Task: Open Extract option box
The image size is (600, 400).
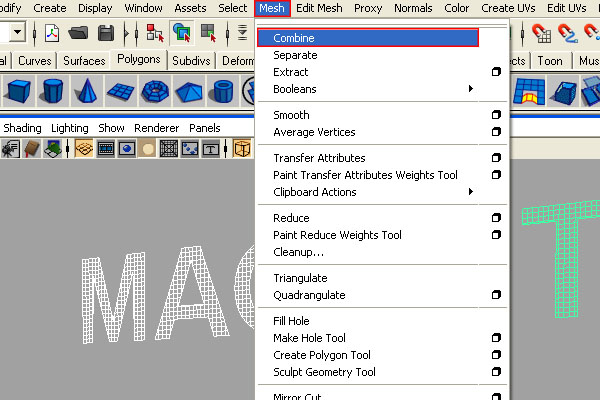Action: pyautogui.click(x=496, y=72)
